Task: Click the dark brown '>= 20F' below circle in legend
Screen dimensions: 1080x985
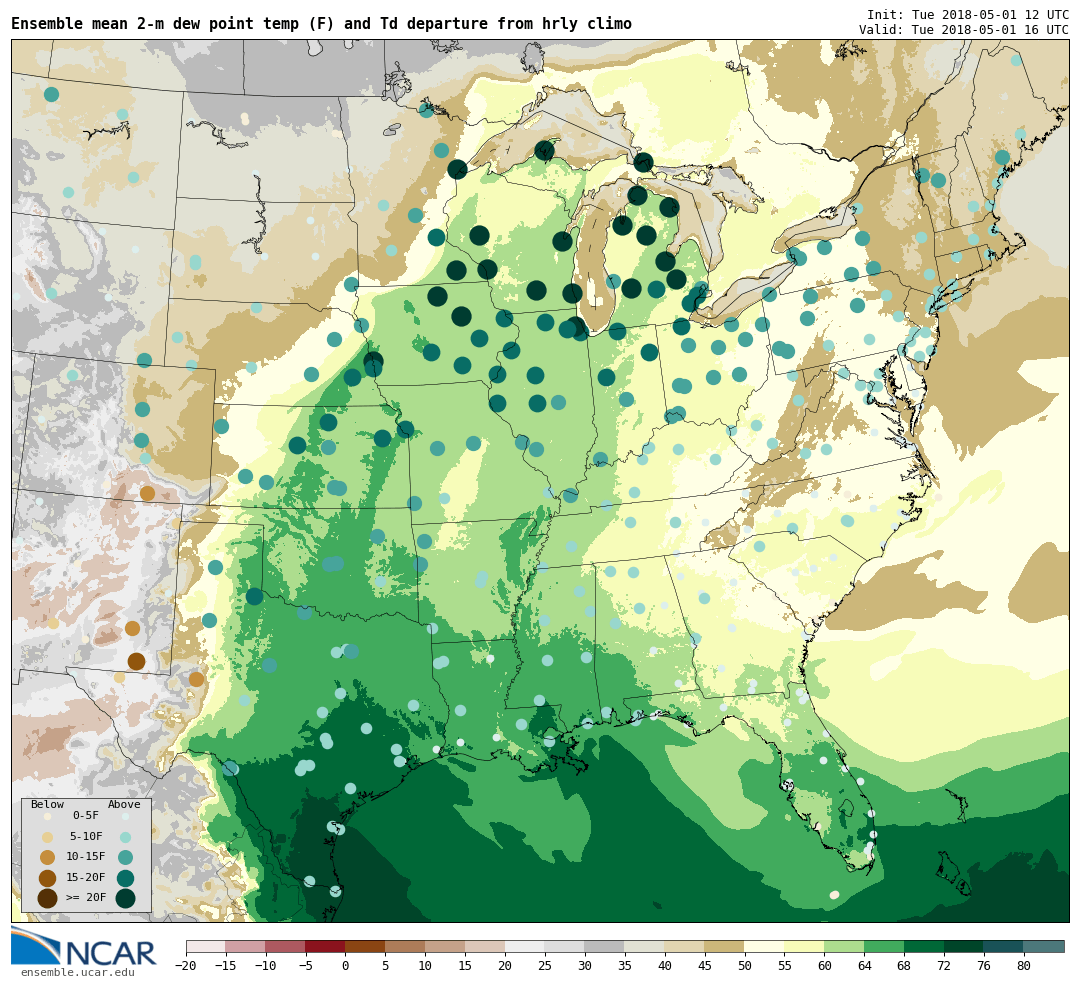Action: tap(48, 899)
